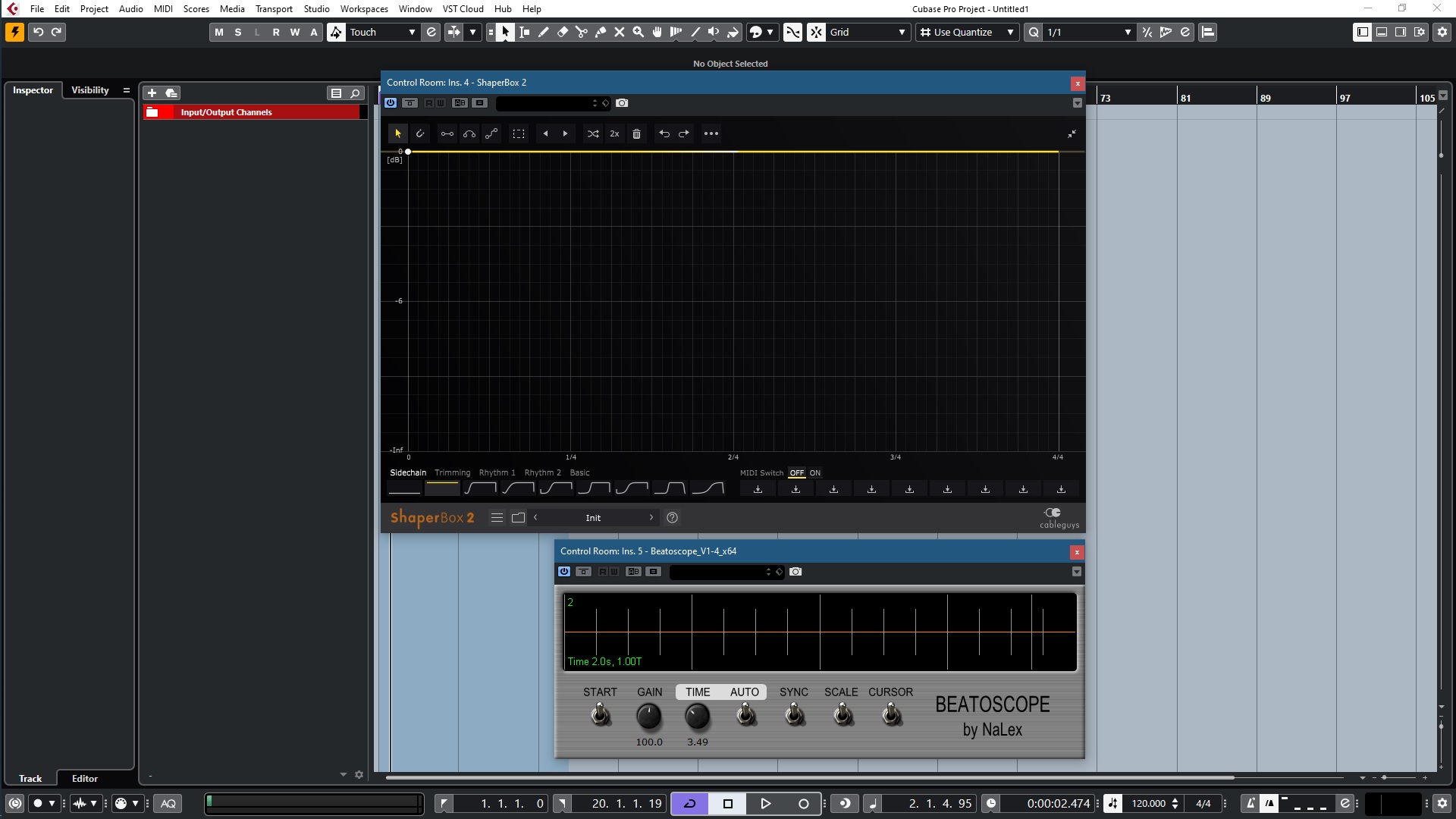The width and height of the screenshot is (1456, 819).
Task: Start playback with the Play button
Action: coord(765,803)
